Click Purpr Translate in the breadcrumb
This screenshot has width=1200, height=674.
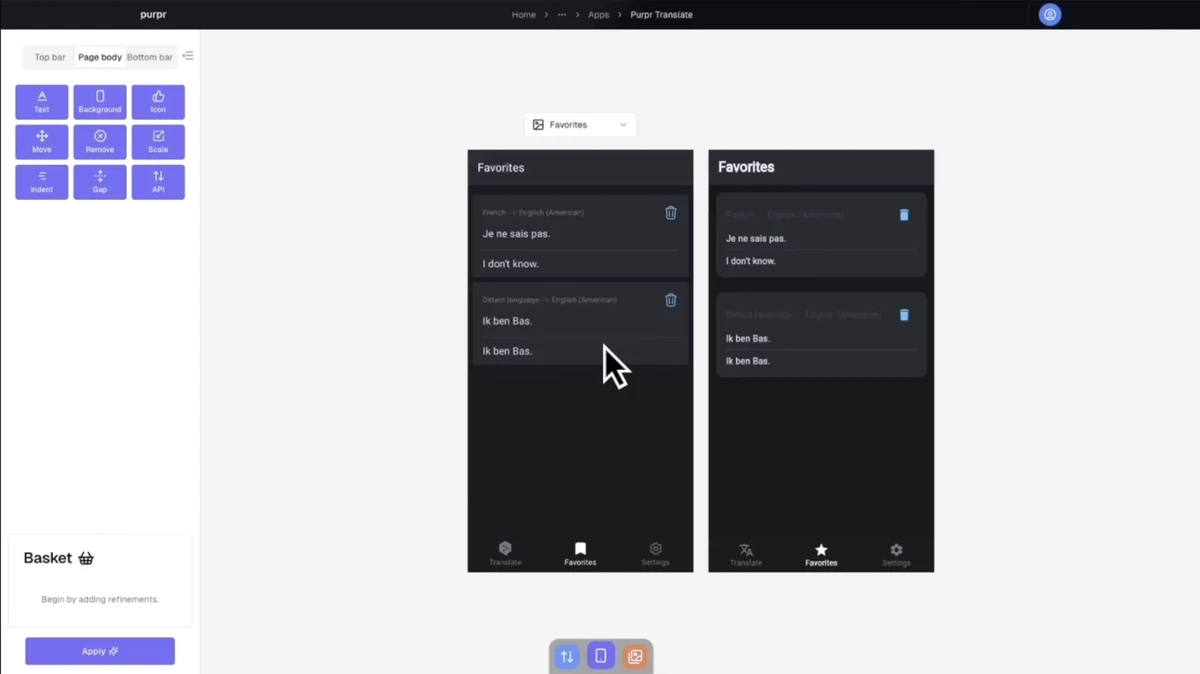tap(661, 15)
